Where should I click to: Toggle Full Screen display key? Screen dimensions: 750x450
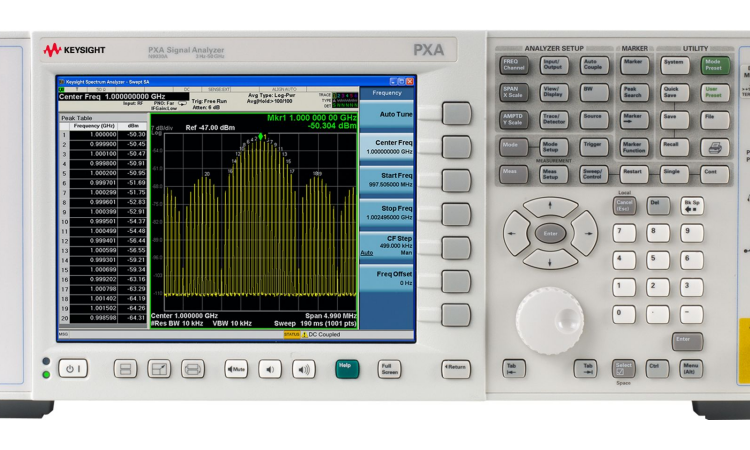(x=389, y=369)
